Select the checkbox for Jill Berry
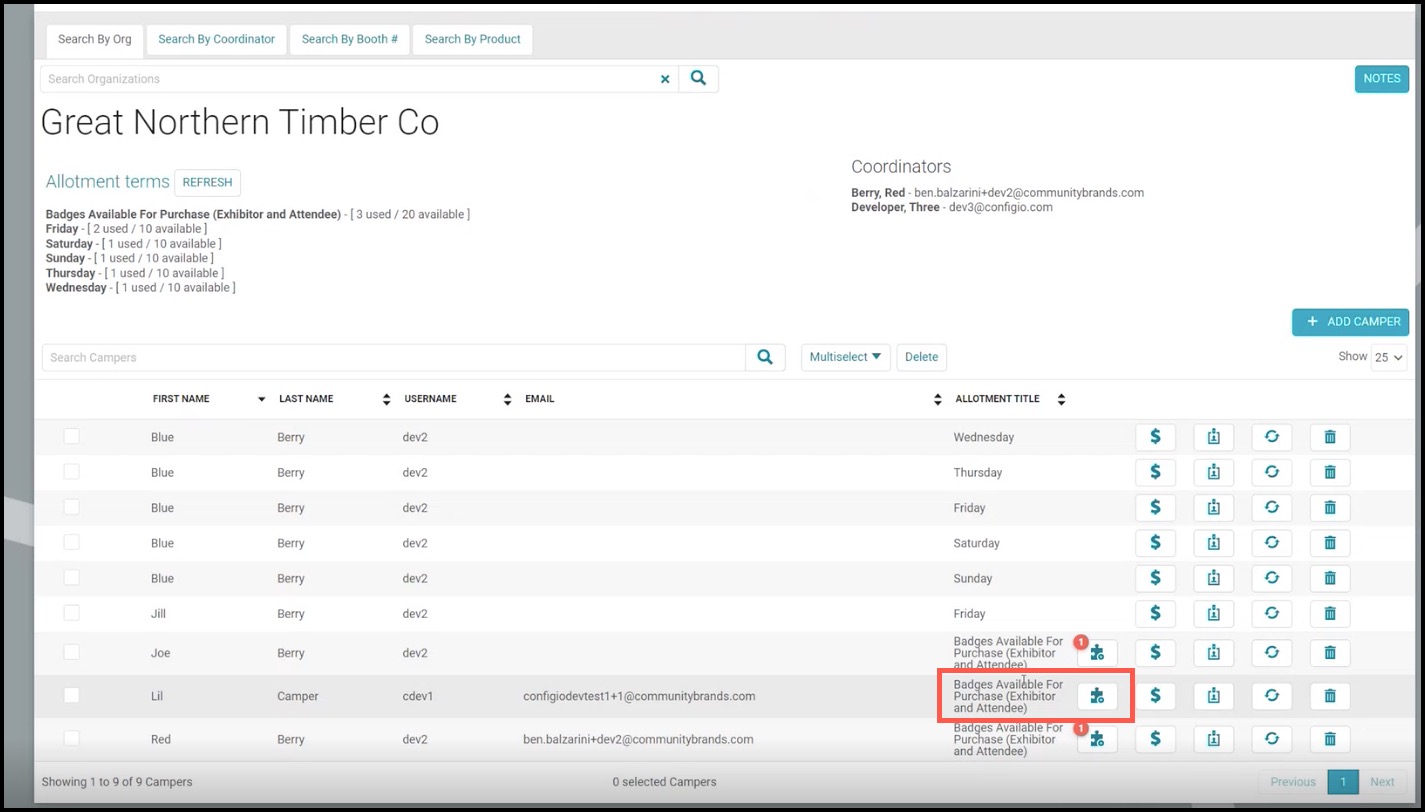Image resolution: width=1425 pixels, height=812 pixels. tap(72, 613)
